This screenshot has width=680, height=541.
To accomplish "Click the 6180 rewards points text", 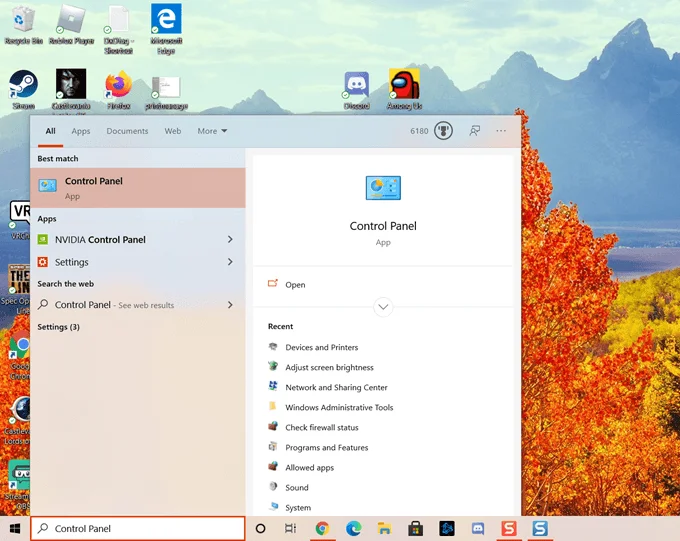I will click(419, 131).
